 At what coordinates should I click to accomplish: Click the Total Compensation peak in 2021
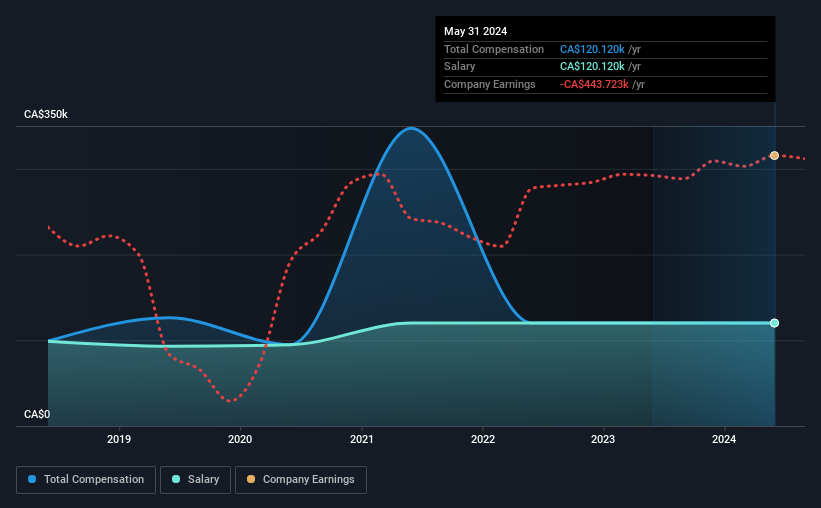[412, 128]
